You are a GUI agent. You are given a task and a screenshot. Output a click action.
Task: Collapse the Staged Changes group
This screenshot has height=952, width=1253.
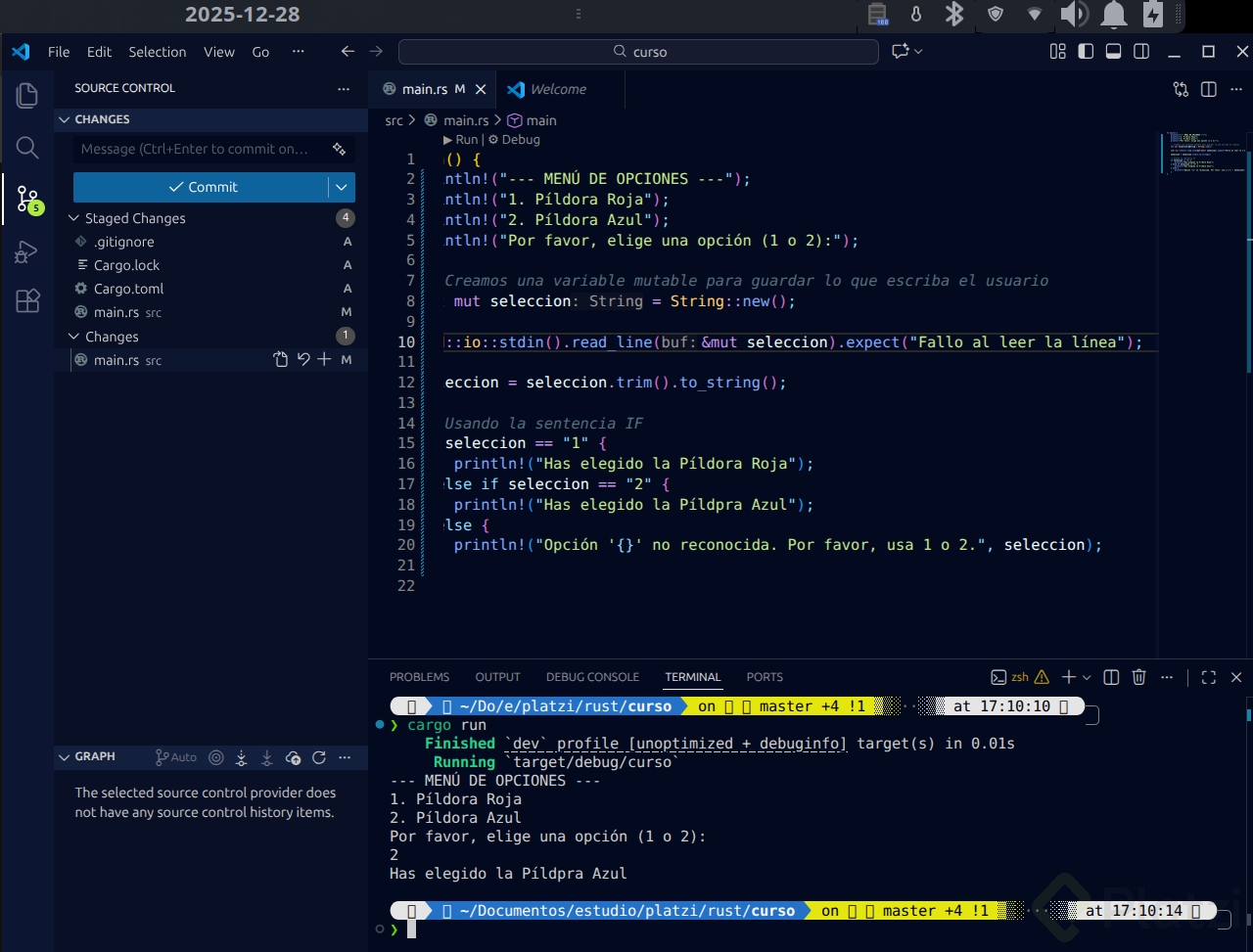(x=73, y=218)
